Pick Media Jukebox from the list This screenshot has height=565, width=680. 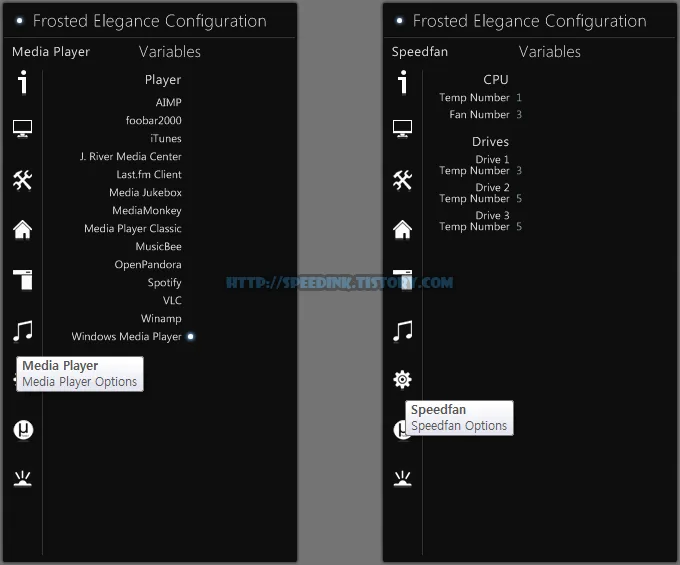point(145,192)
